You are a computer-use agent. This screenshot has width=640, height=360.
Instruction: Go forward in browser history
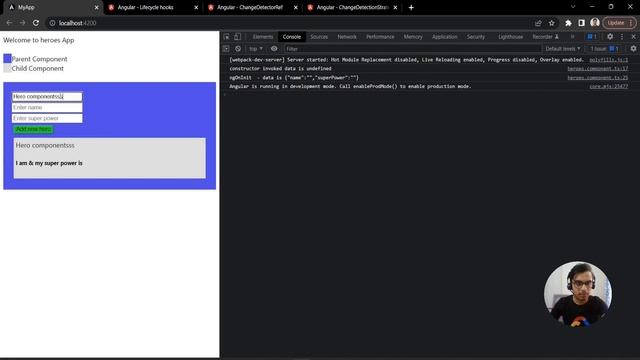(x=22, y=23)
